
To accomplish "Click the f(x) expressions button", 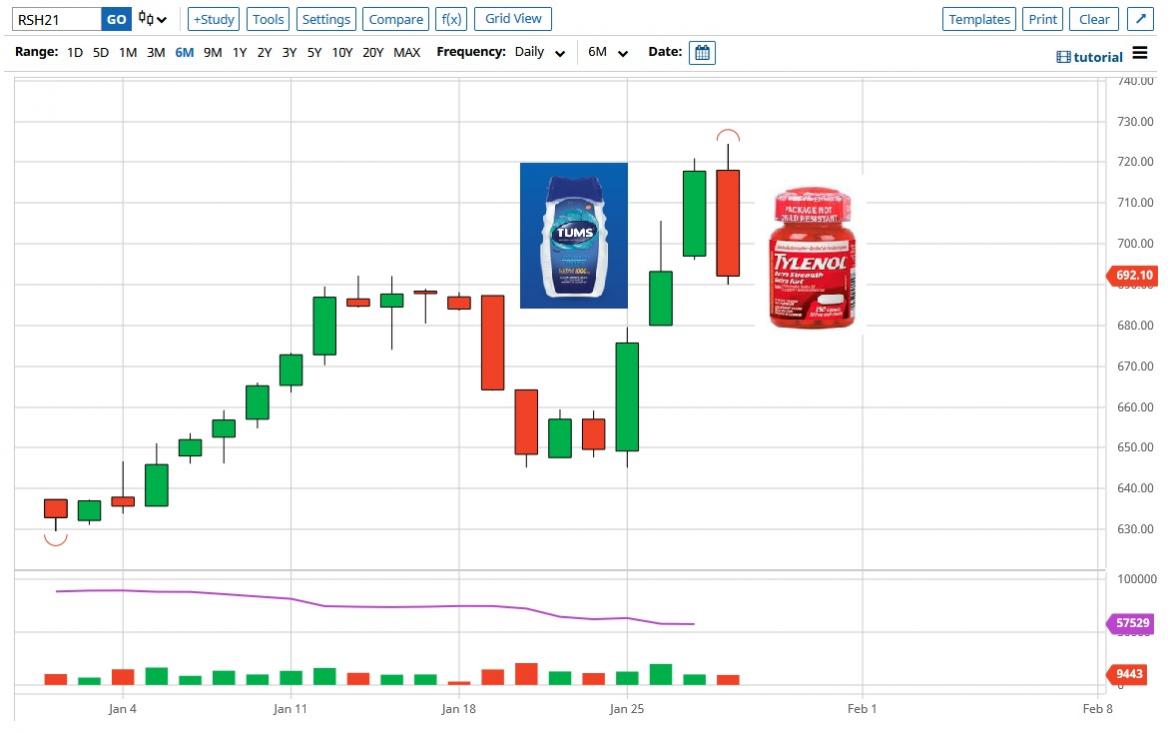I will coord(451,19).
